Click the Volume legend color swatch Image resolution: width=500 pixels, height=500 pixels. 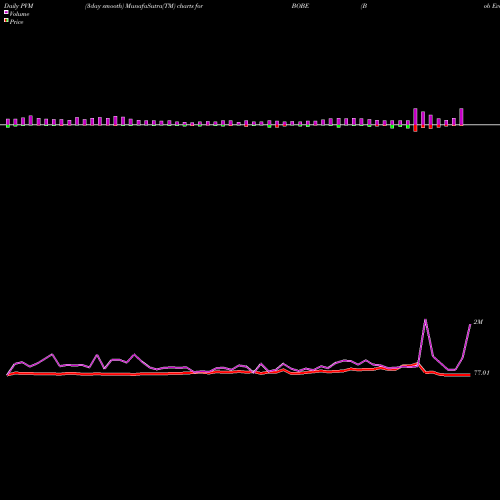pos(6,13)
